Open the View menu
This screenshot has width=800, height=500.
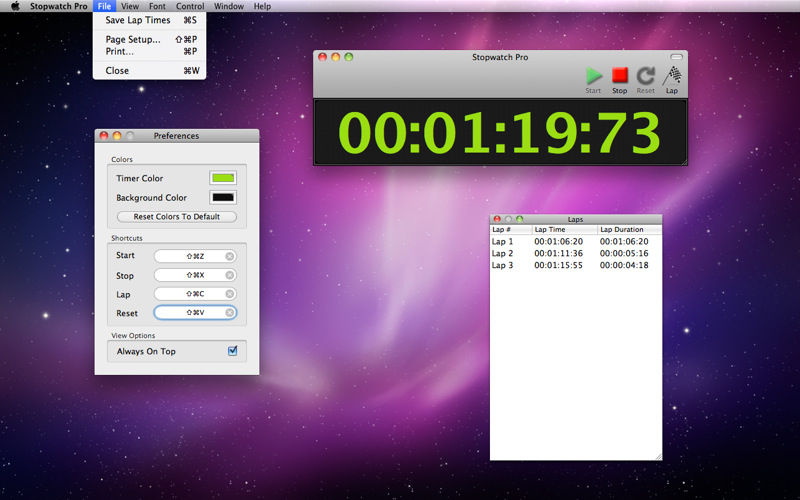tap(130, 6)
